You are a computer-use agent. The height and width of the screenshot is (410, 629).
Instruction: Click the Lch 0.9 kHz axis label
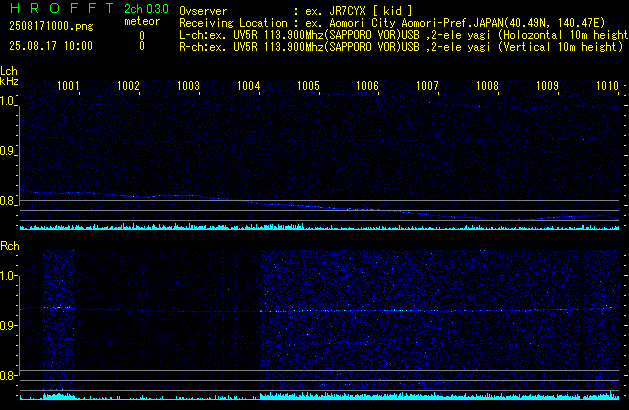(7, 151)
